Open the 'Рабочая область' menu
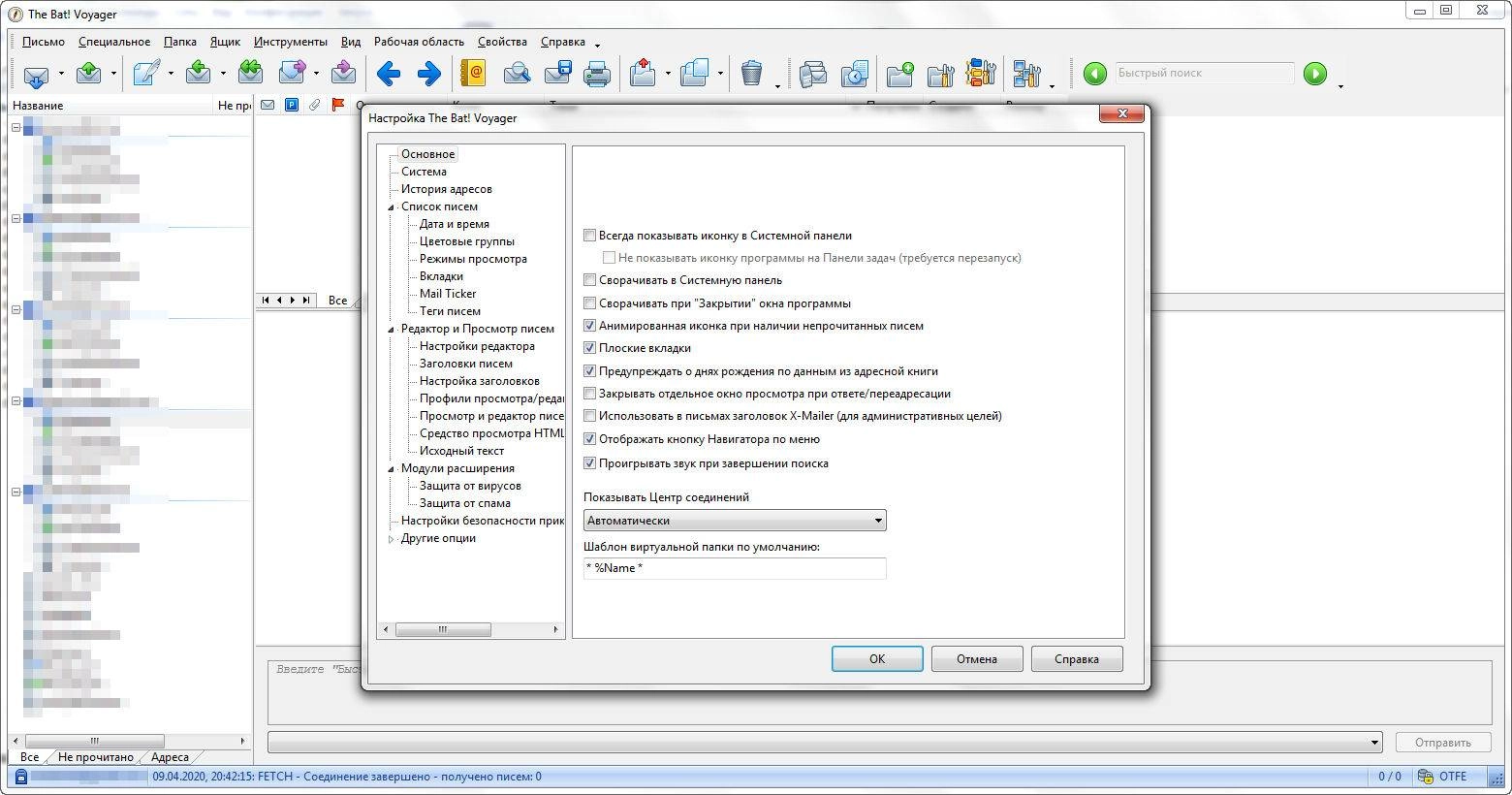The height and width of the screenshot is (795, 1512). pos(419,42)
